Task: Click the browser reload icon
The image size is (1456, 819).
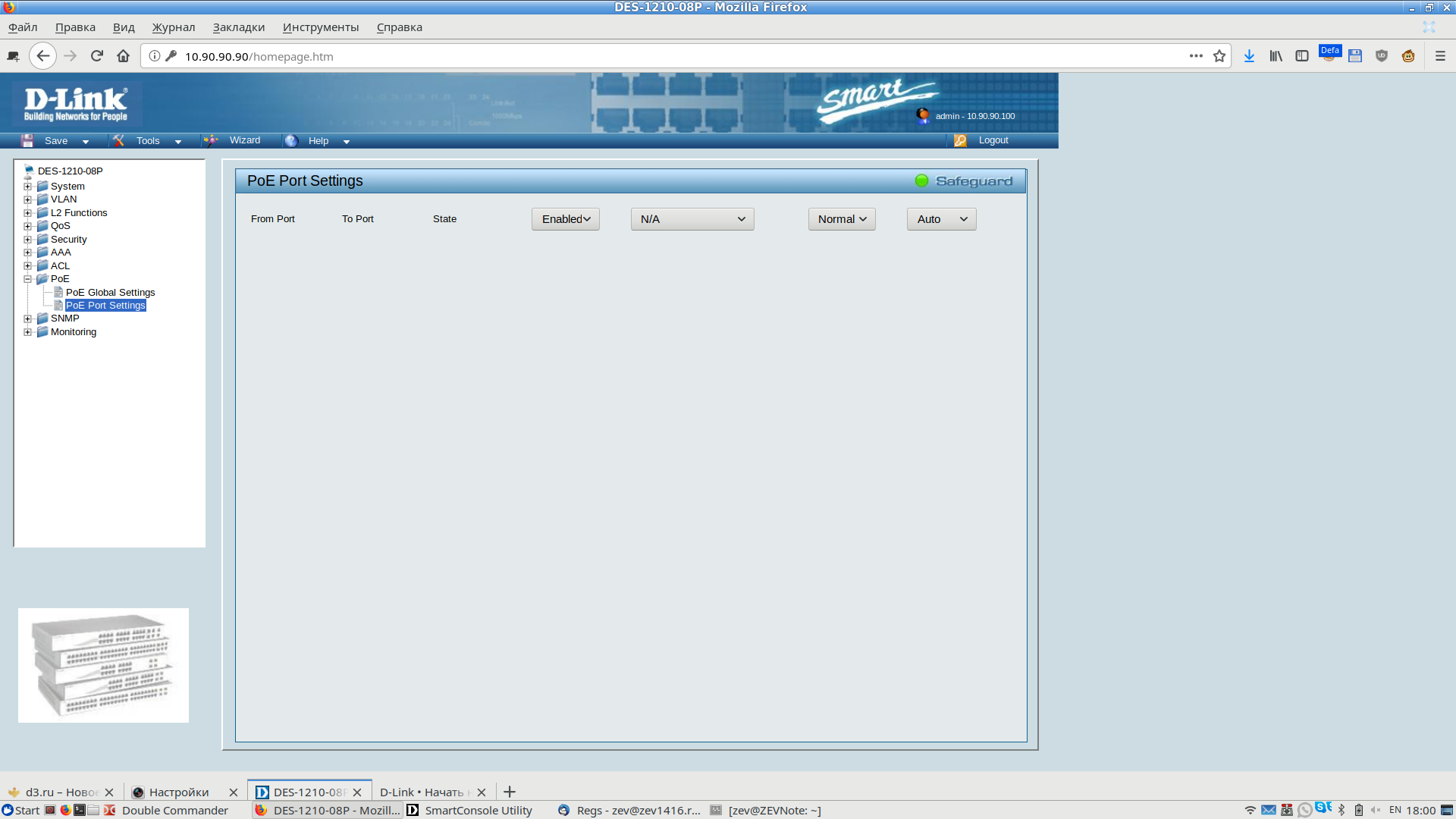Action: tap(96, 56)
